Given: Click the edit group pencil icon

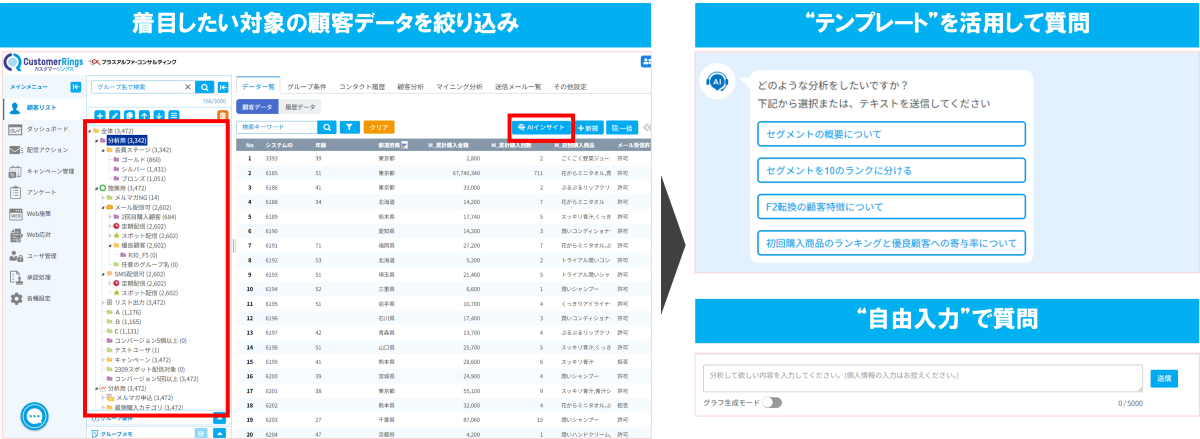Looking at the screenshot, I should (x=114, y=116).
